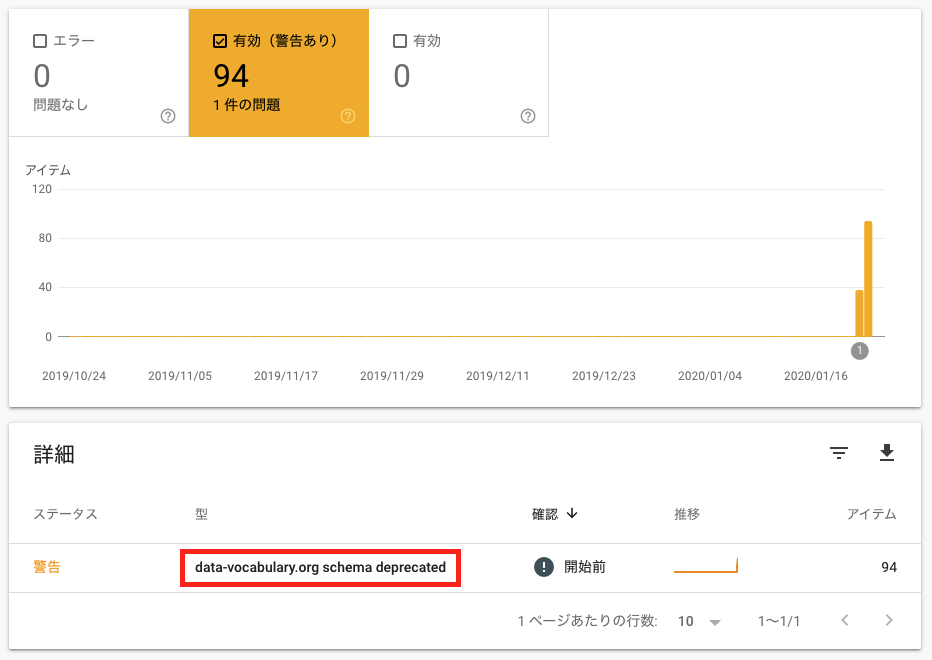This screenshot has height=660, width=932.
Task: Sort by 確認 column arrow
Action: click(572, 513)
